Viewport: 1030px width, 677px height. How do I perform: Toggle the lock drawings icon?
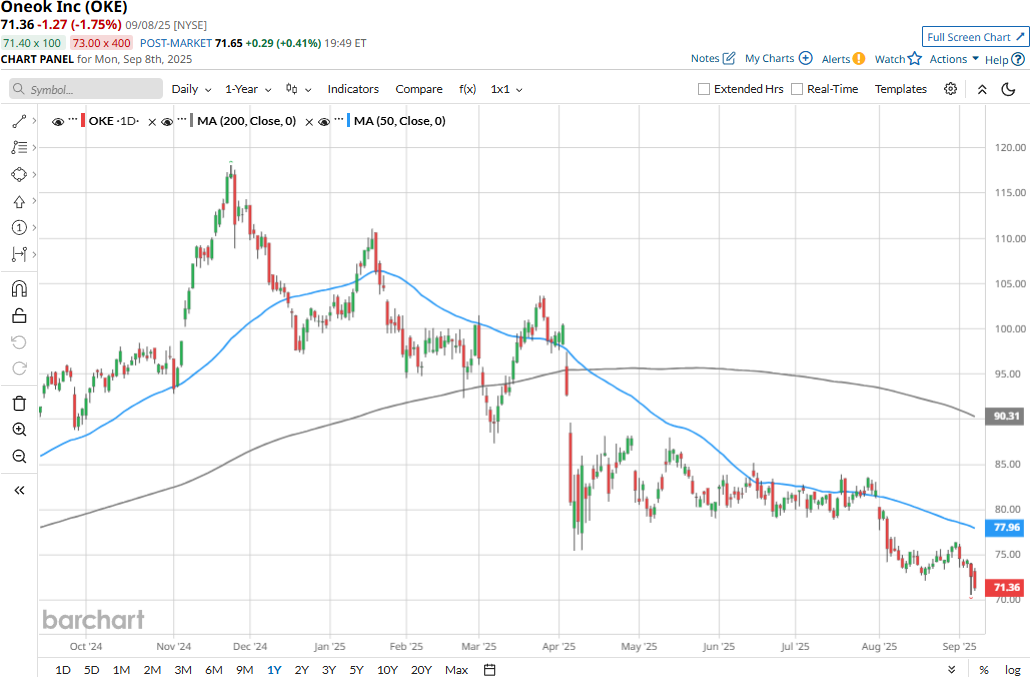(19, 316)
